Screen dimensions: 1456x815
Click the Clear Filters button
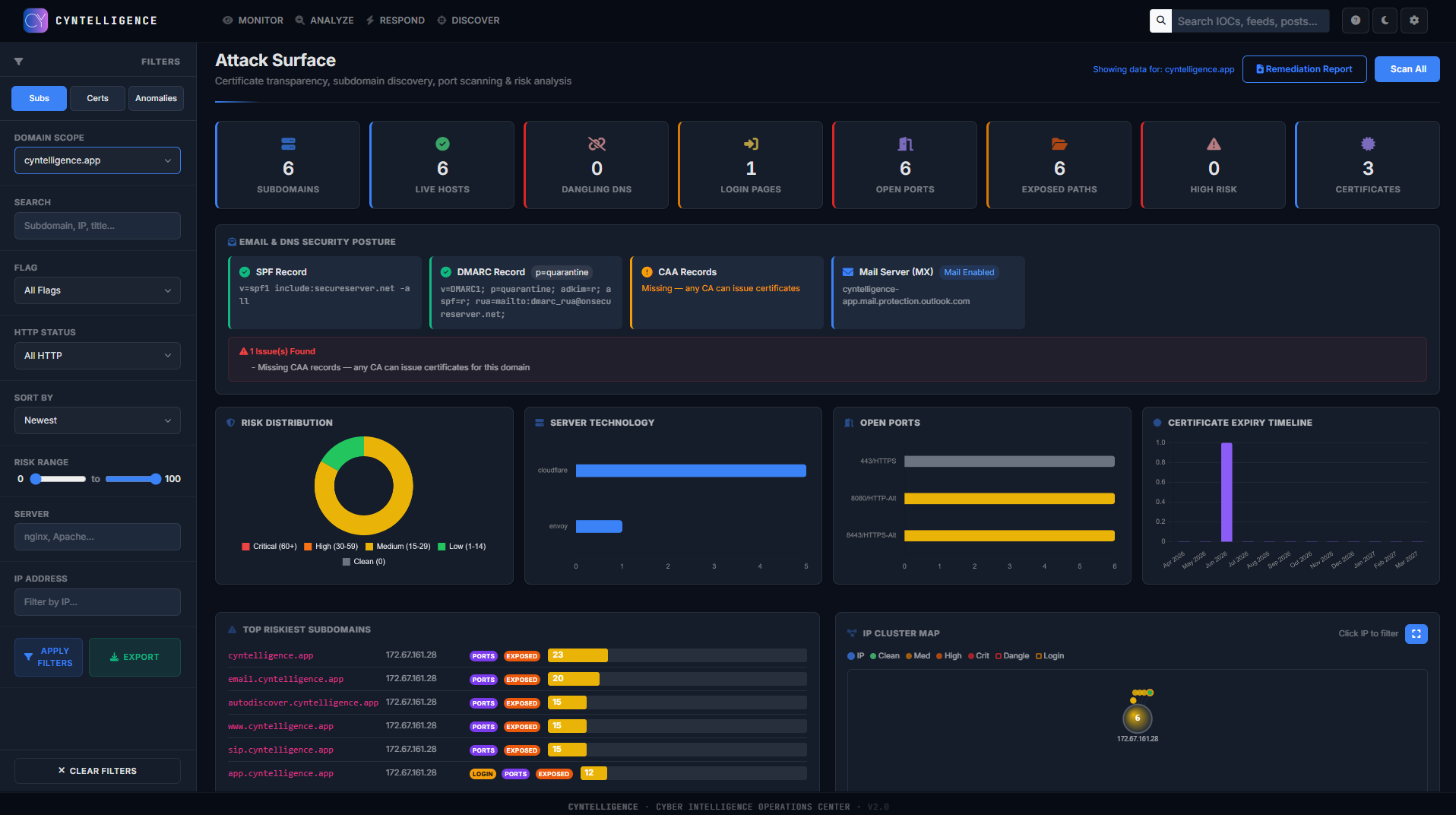click(97, 771)
